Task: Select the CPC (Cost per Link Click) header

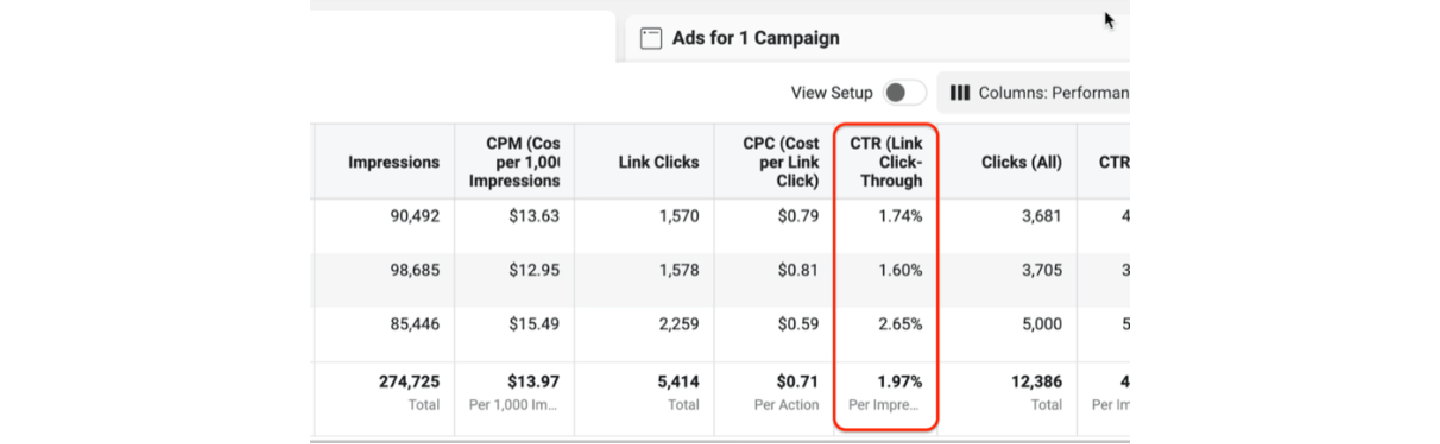Action: click(x=782, y=162)
